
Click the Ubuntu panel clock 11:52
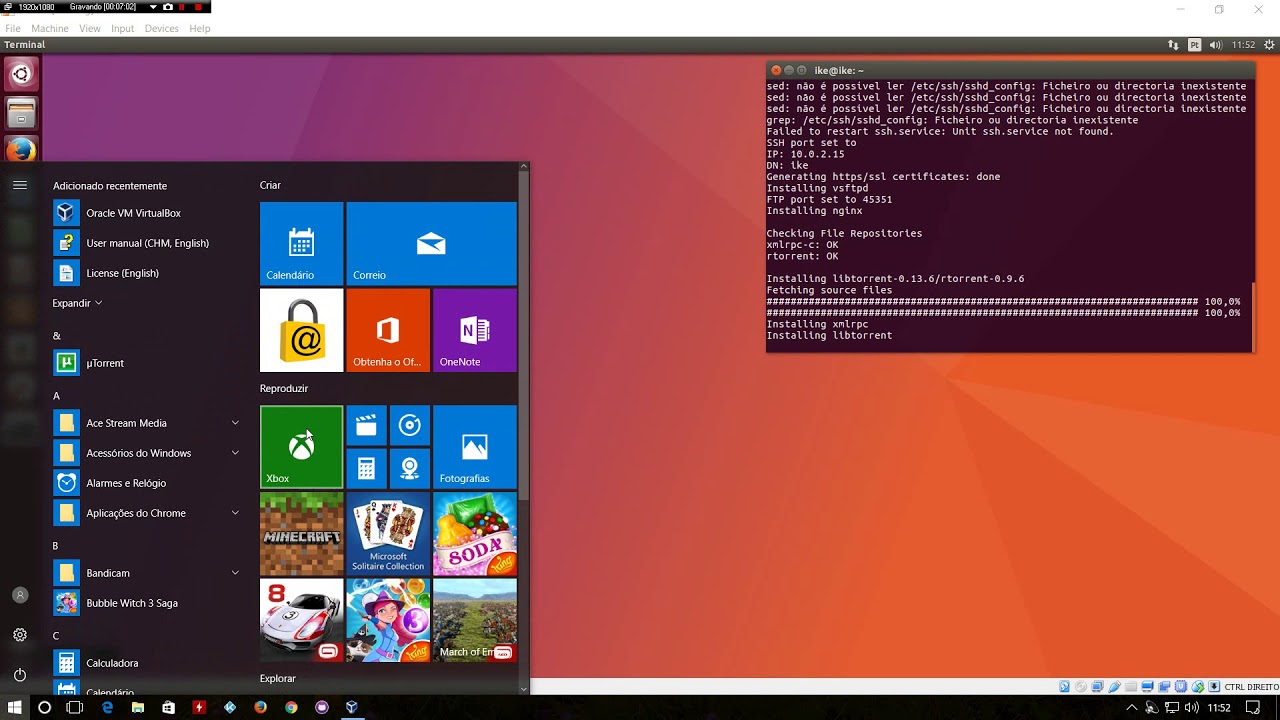1243,45
